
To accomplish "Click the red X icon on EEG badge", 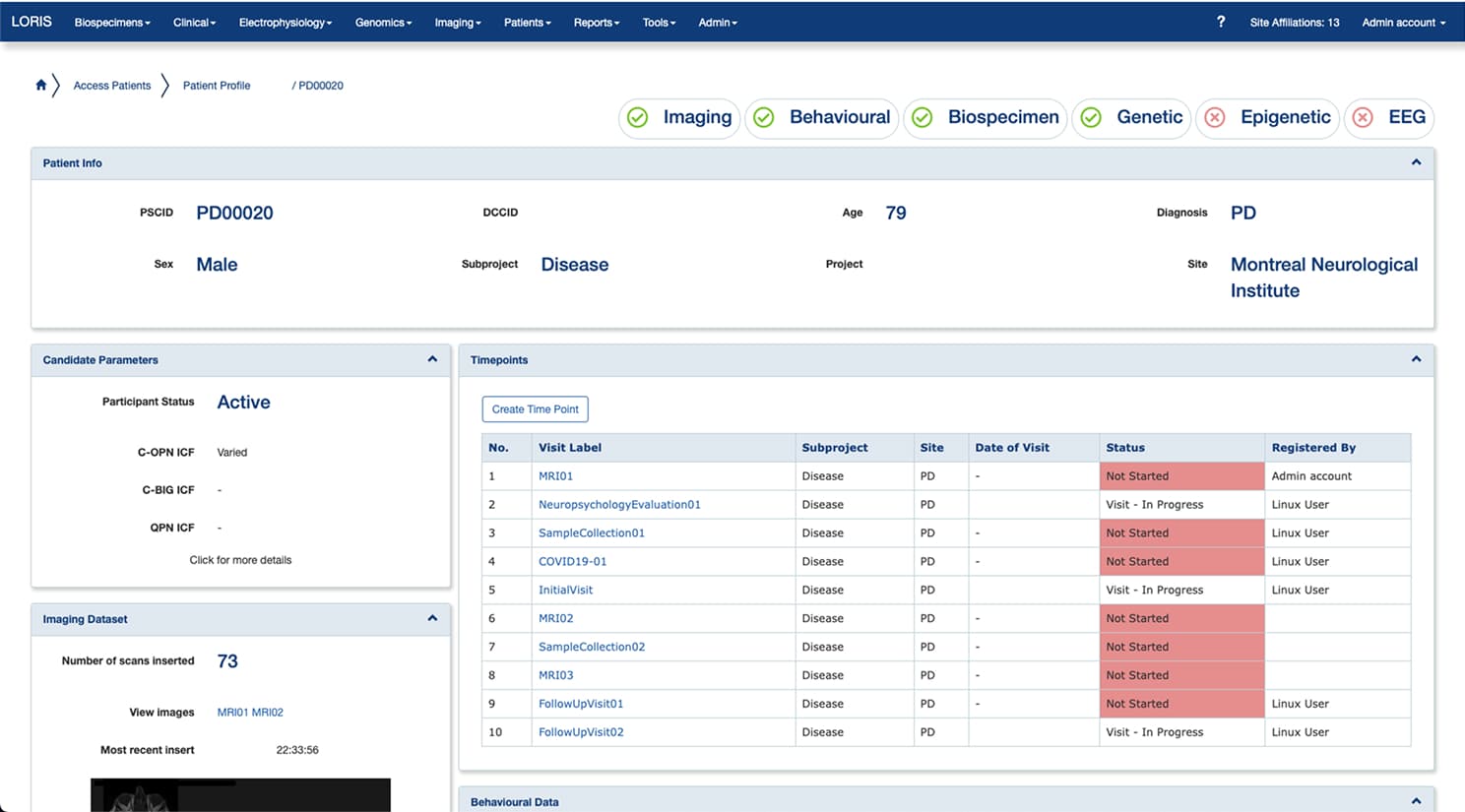I will pos(1363,117).
